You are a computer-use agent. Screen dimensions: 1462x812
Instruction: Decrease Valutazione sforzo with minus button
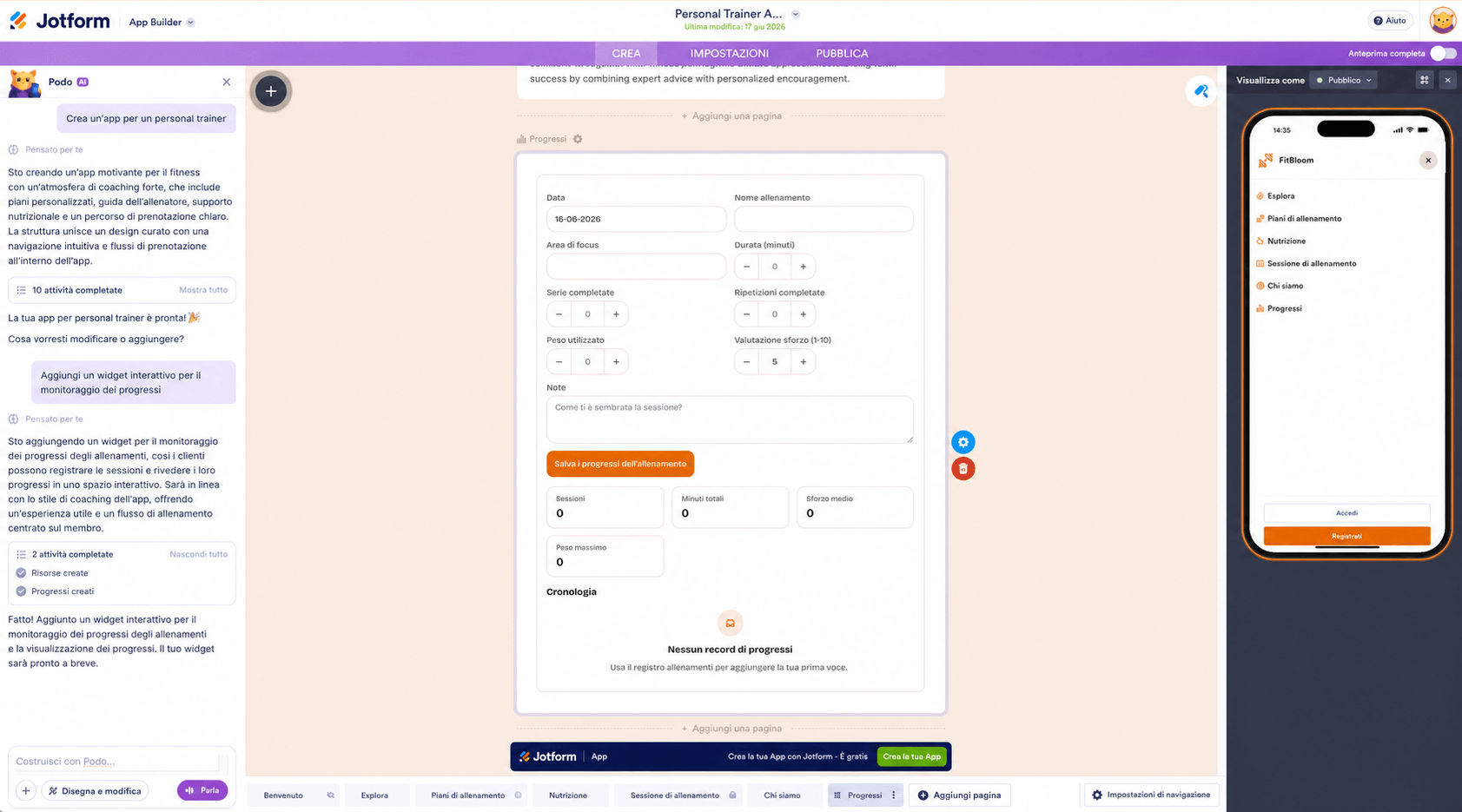[746, 362]
